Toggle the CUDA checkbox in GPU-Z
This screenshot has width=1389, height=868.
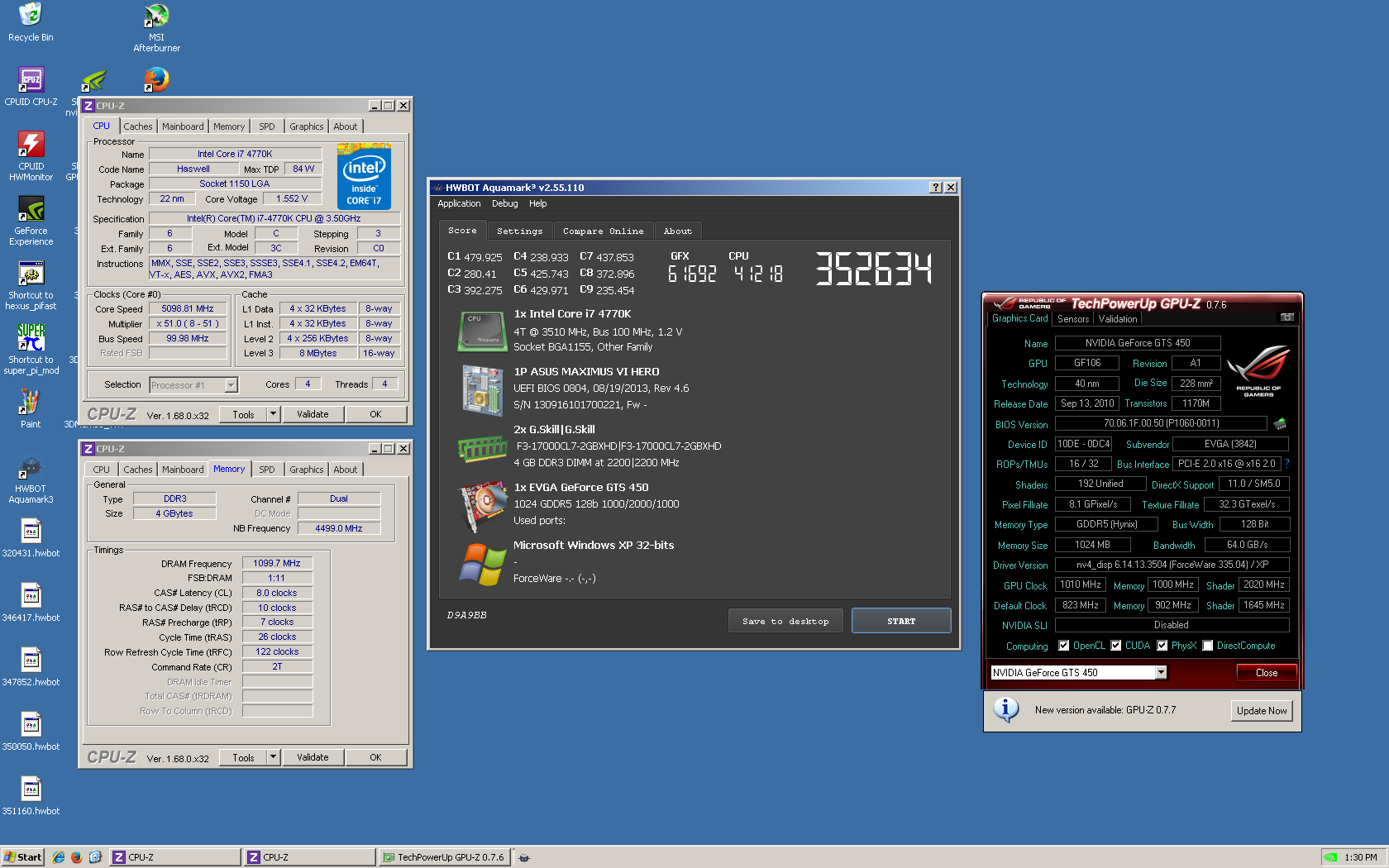pos(1116,646)
